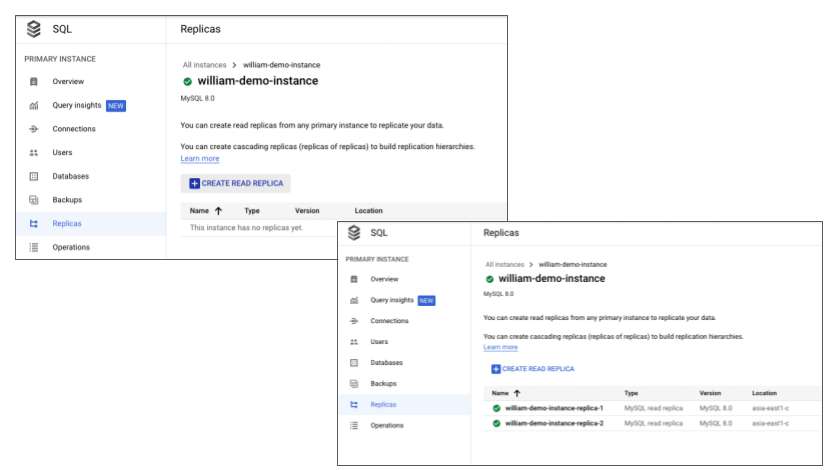Open Backups in the lower window sidebar
The image size is (830, 470).
383,383
